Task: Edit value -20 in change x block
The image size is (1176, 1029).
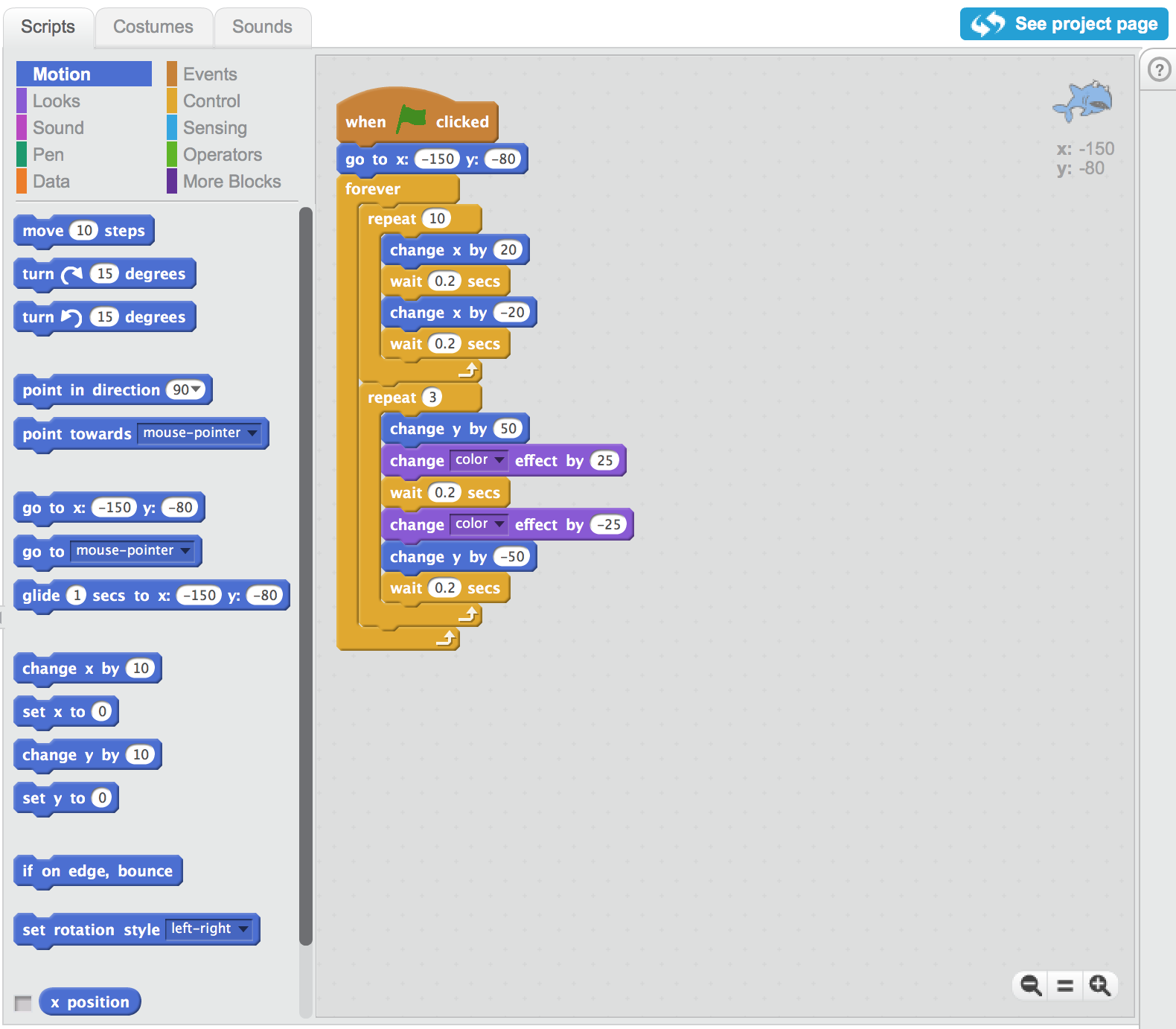Action: [512, 313]
